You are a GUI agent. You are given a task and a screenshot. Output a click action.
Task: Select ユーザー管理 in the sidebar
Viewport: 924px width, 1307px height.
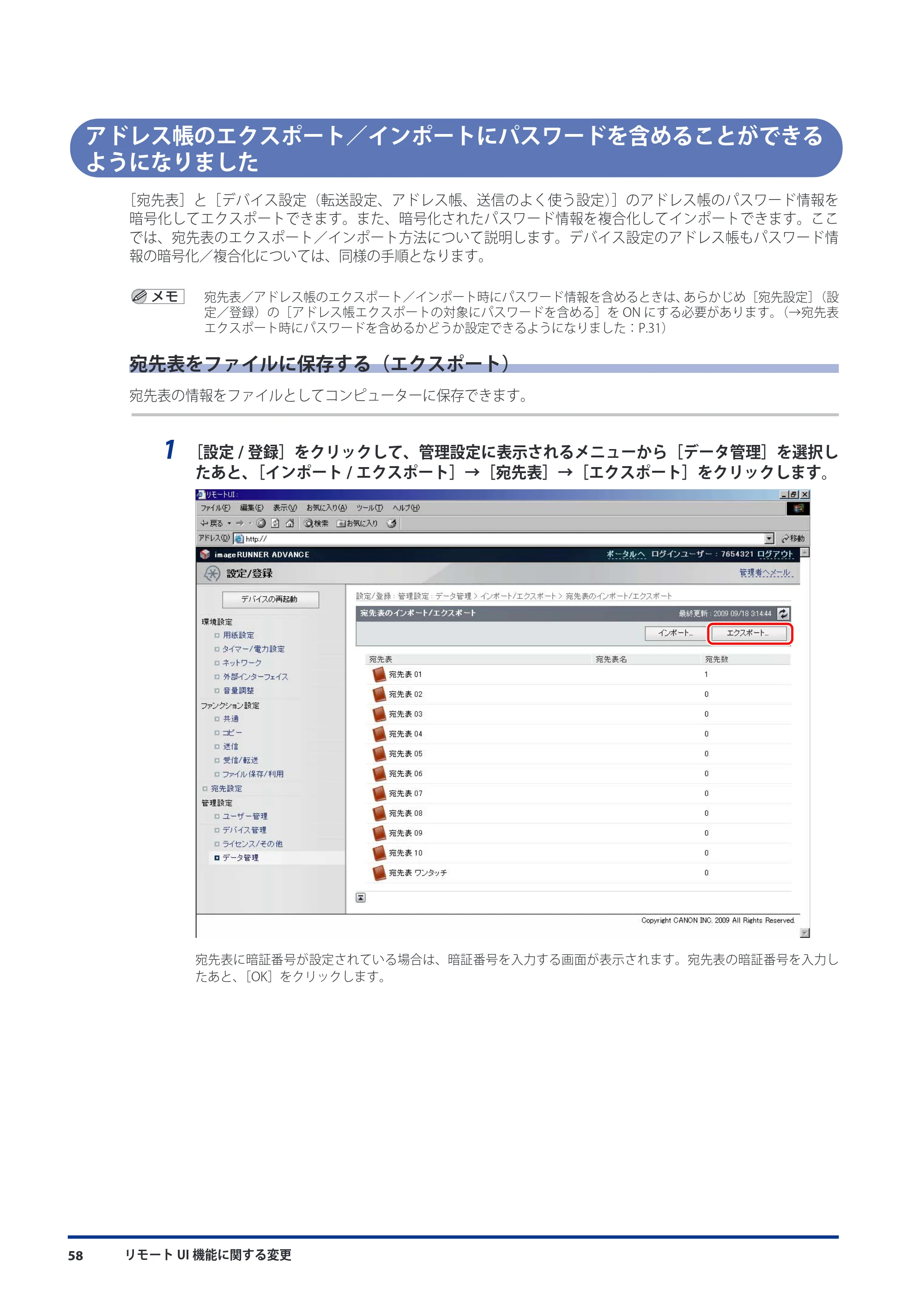pyautogui.click(x=245, y=816)
